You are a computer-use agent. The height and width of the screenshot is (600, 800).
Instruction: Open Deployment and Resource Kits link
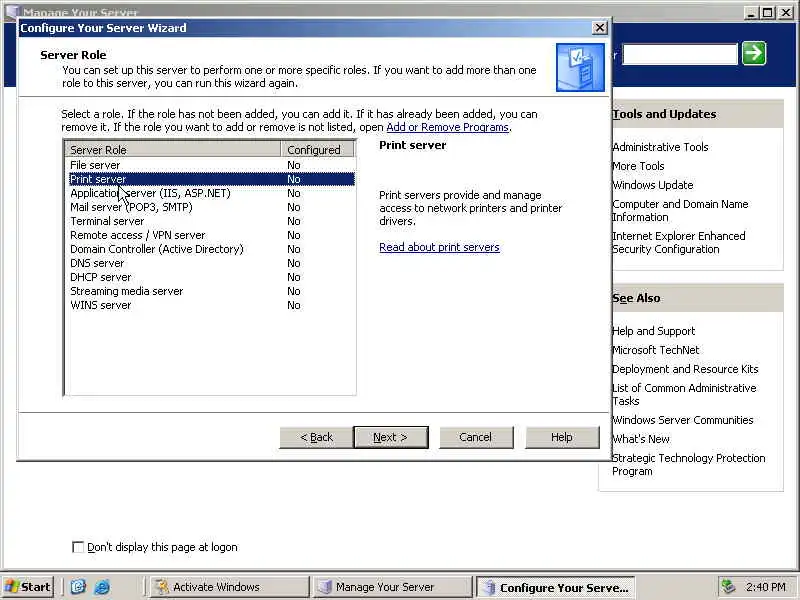[x=685, y=369]
